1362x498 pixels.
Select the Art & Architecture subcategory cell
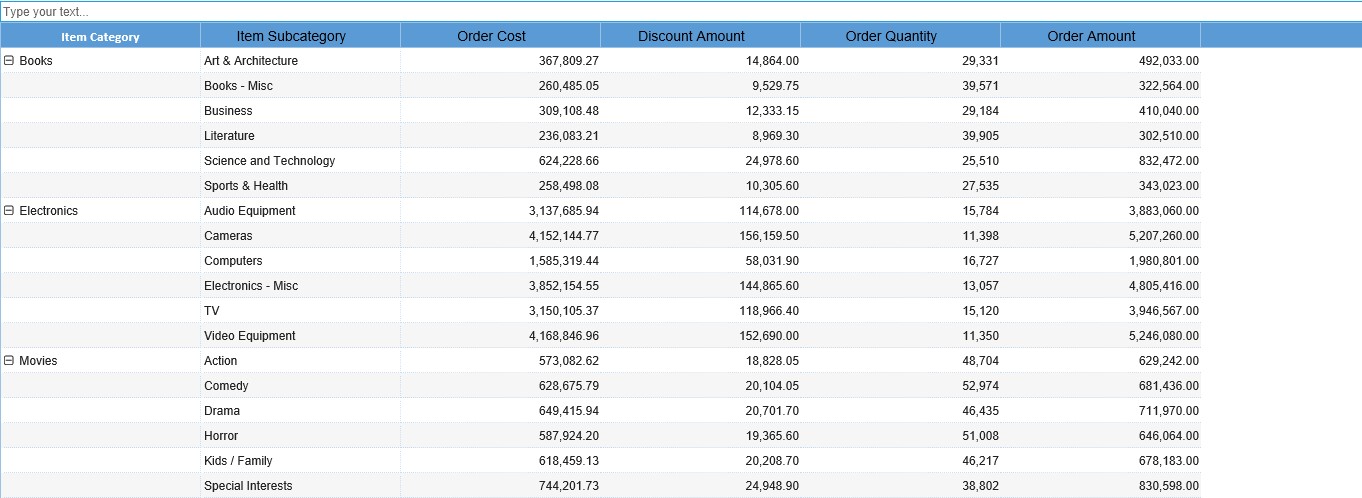click(x=251, y=61)
